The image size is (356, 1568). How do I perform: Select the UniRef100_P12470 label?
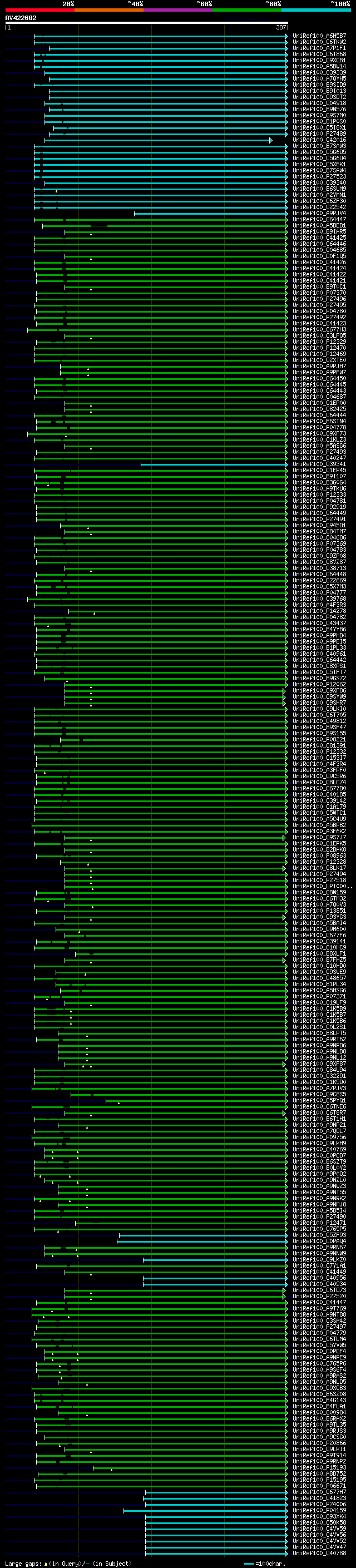pos(319,348)
